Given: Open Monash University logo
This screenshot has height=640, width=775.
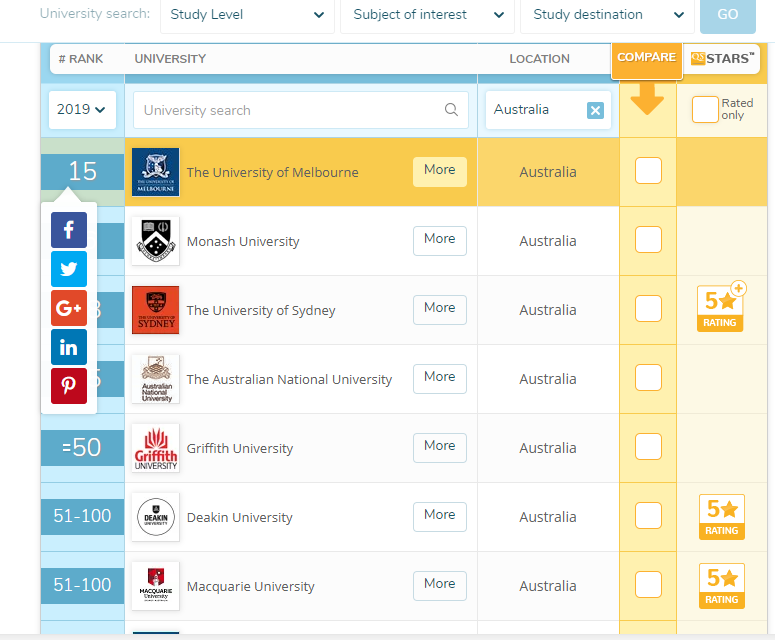Looking at the screenshot, I should (156, 241).
